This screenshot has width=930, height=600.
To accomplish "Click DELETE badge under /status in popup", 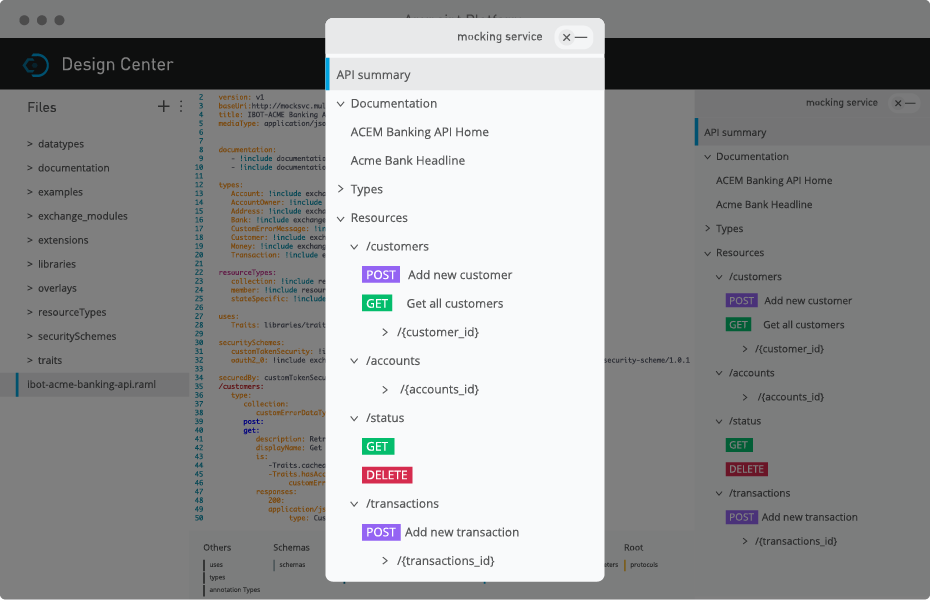I will coord(387,475).
